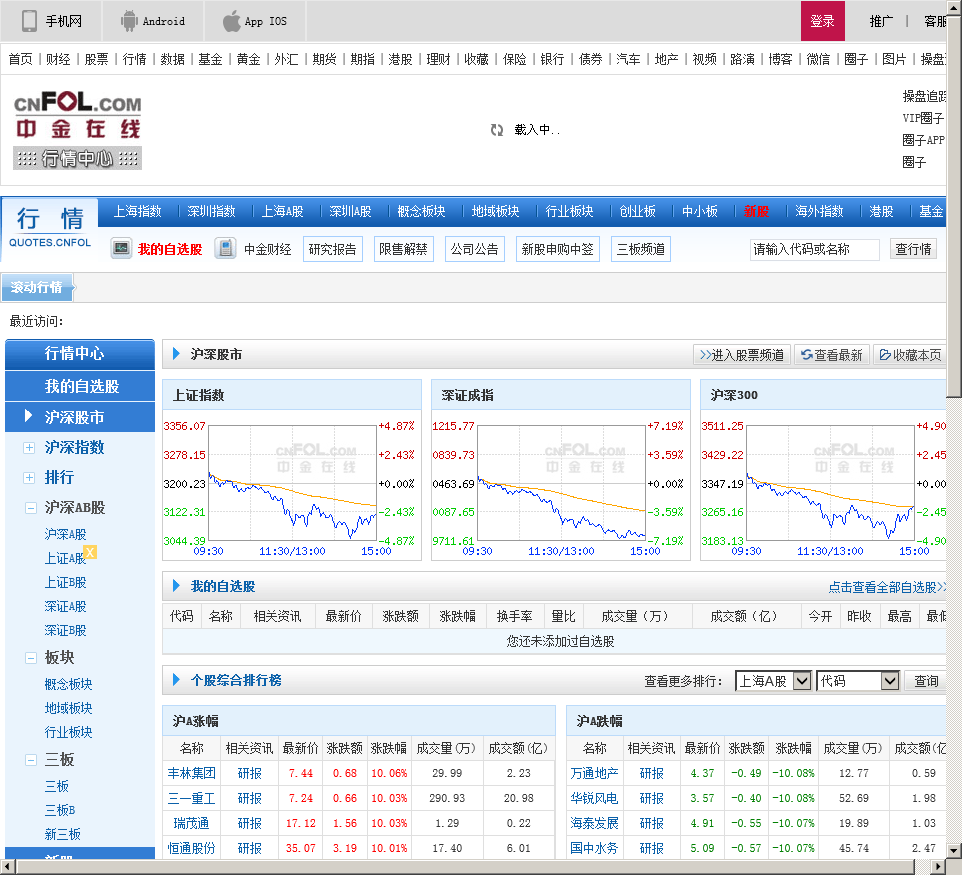Click the 海泰发展 stock link

coord(594,823)
